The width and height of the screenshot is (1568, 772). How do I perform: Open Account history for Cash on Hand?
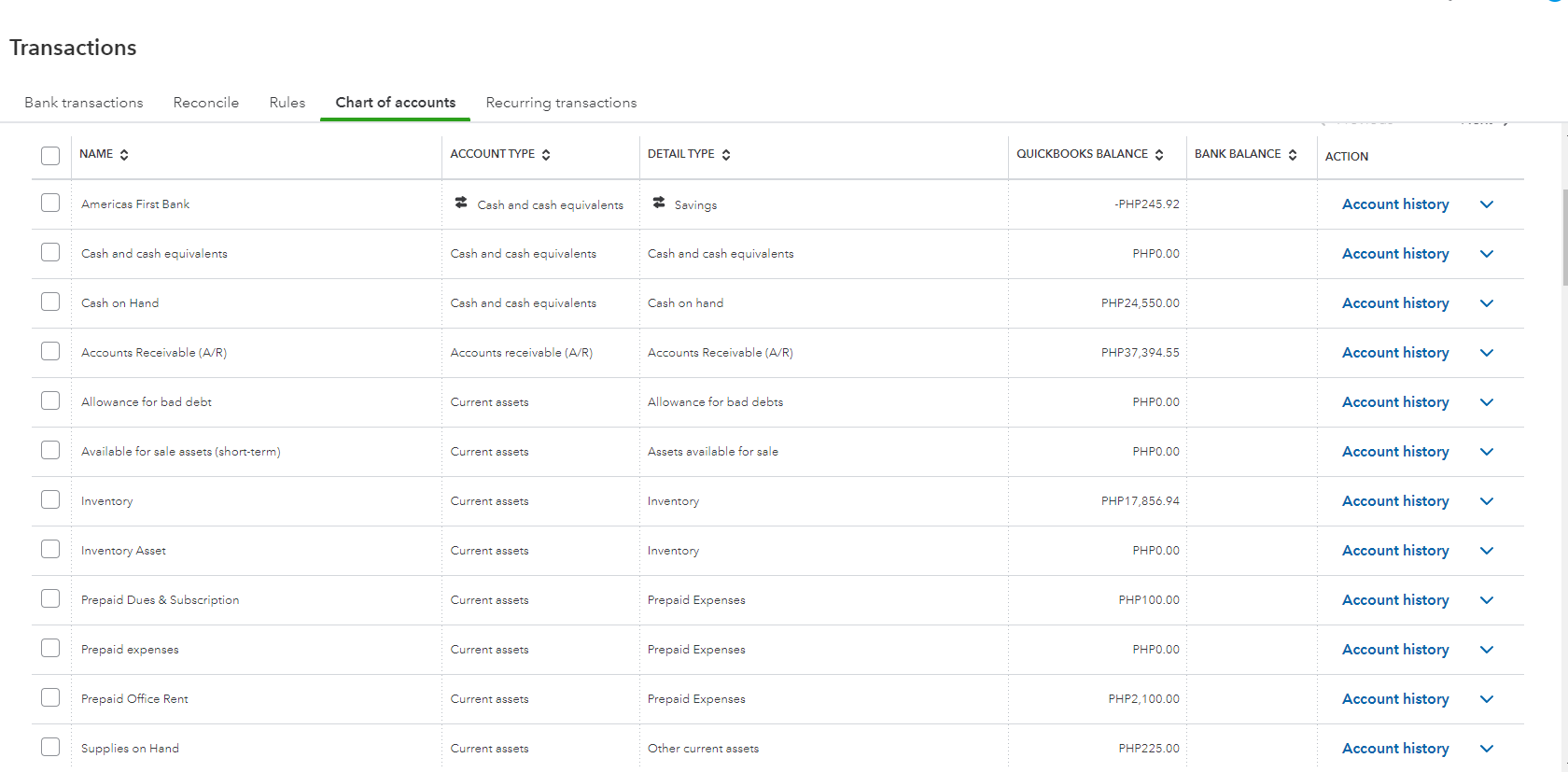[x=1395, y=303]
